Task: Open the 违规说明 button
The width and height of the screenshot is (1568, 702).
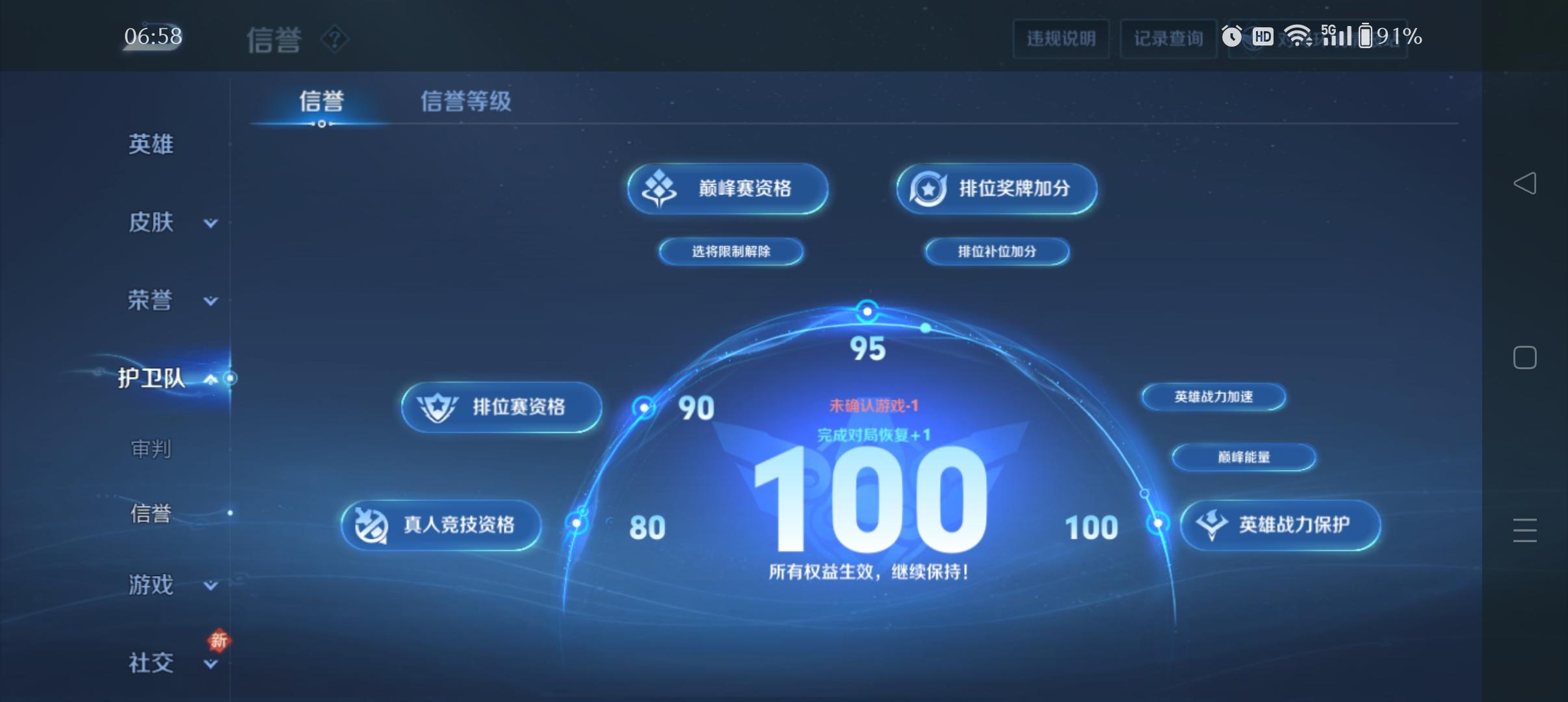Action: pyautogui.click(x=1061, y=39)
